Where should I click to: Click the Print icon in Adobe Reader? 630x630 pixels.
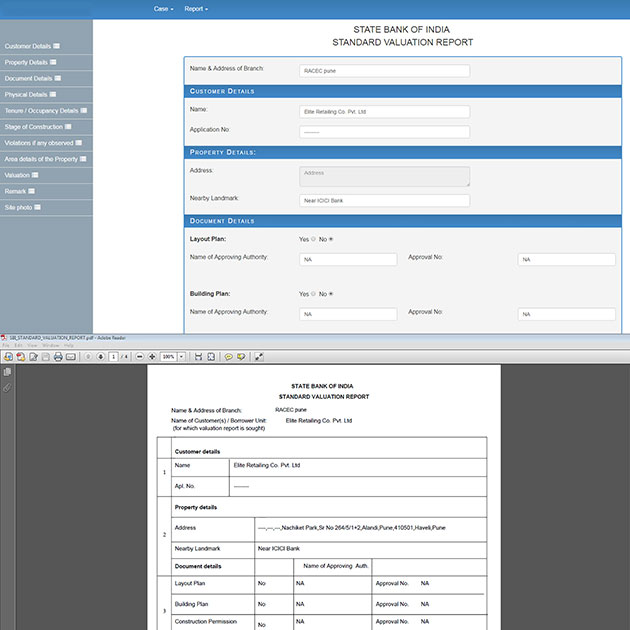(58, 356)
